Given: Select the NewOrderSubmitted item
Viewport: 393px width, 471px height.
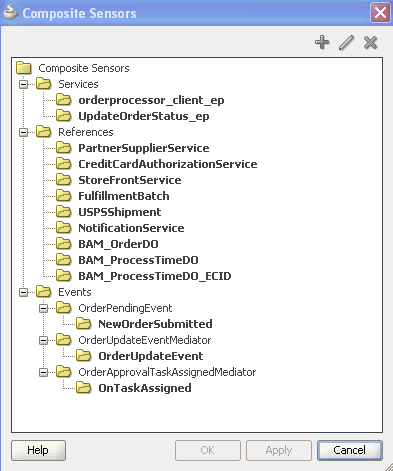Looking at the screenshot, I should [x=155, y=324].
